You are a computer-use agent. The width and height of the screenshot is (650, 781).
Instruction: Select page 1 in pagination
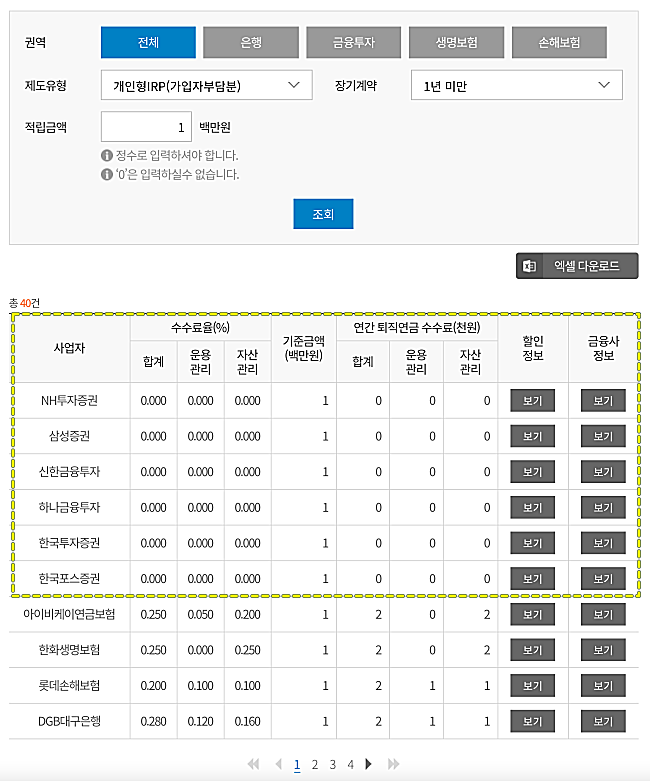pyautogui.click(x=297, y=765)
